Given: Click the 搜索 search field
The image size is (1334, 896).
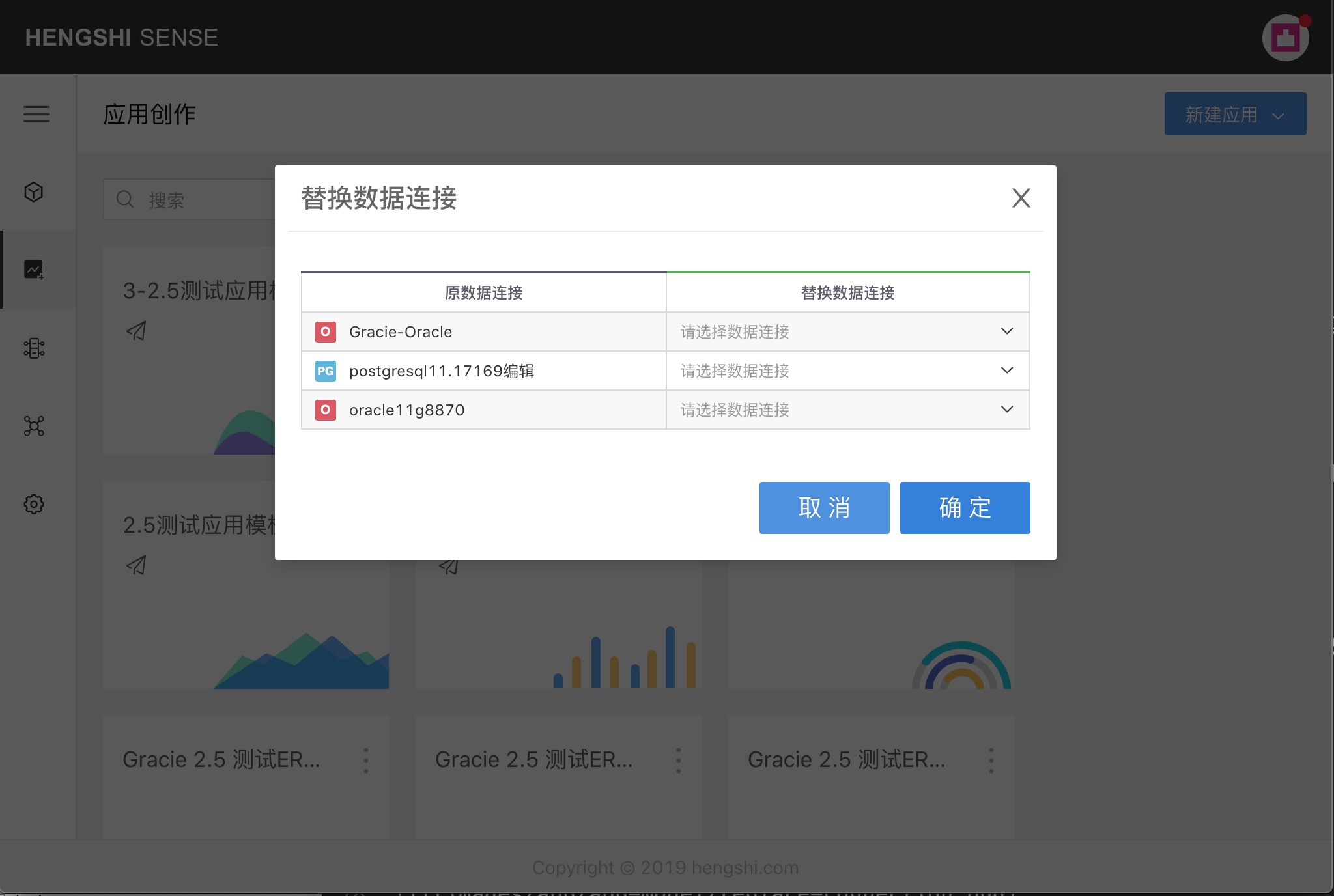Looking at the screenshot, I should [189, 200].
